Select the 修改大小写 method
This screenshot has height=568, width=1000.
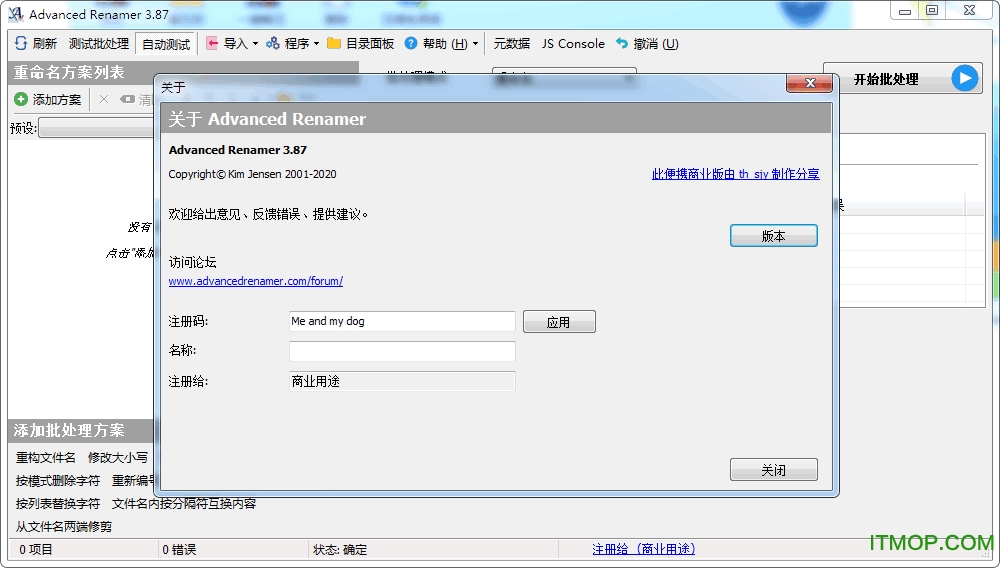pos(118,458)
